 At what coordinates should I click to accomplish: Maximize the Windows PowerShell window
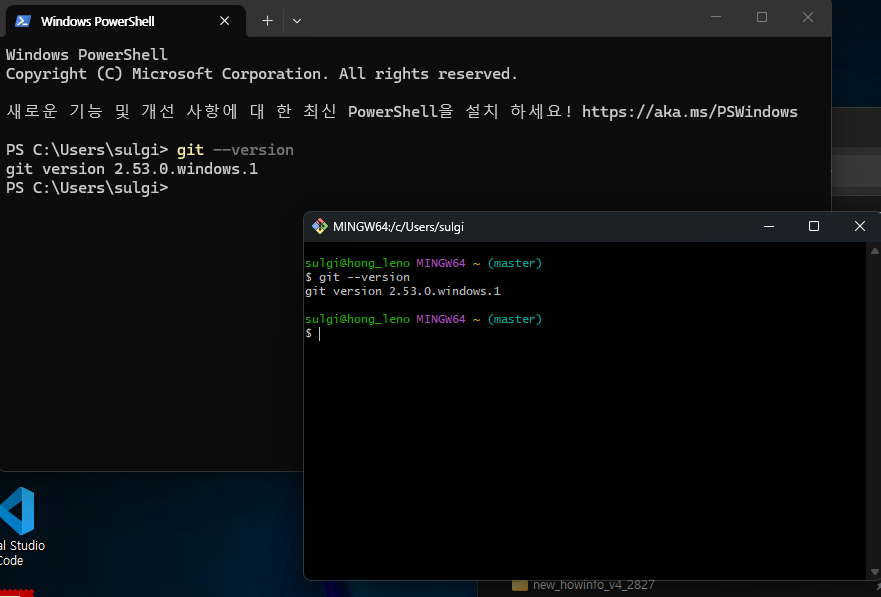tap(762, 17)
